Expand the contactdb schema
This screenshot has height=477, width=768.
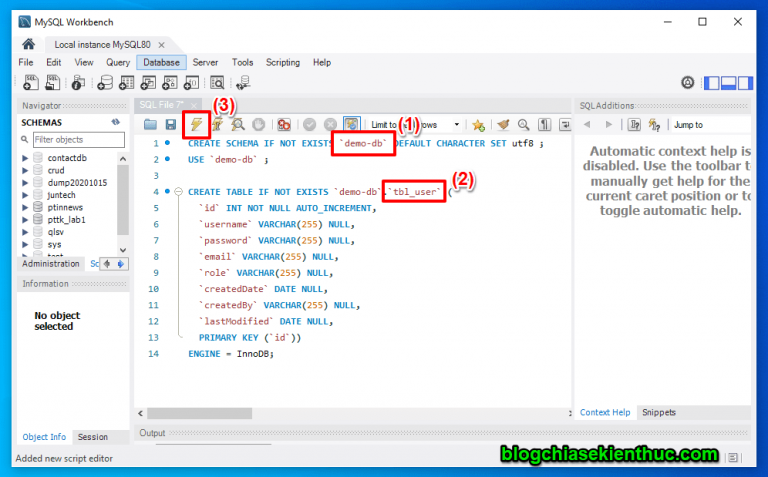pos(25,158)
